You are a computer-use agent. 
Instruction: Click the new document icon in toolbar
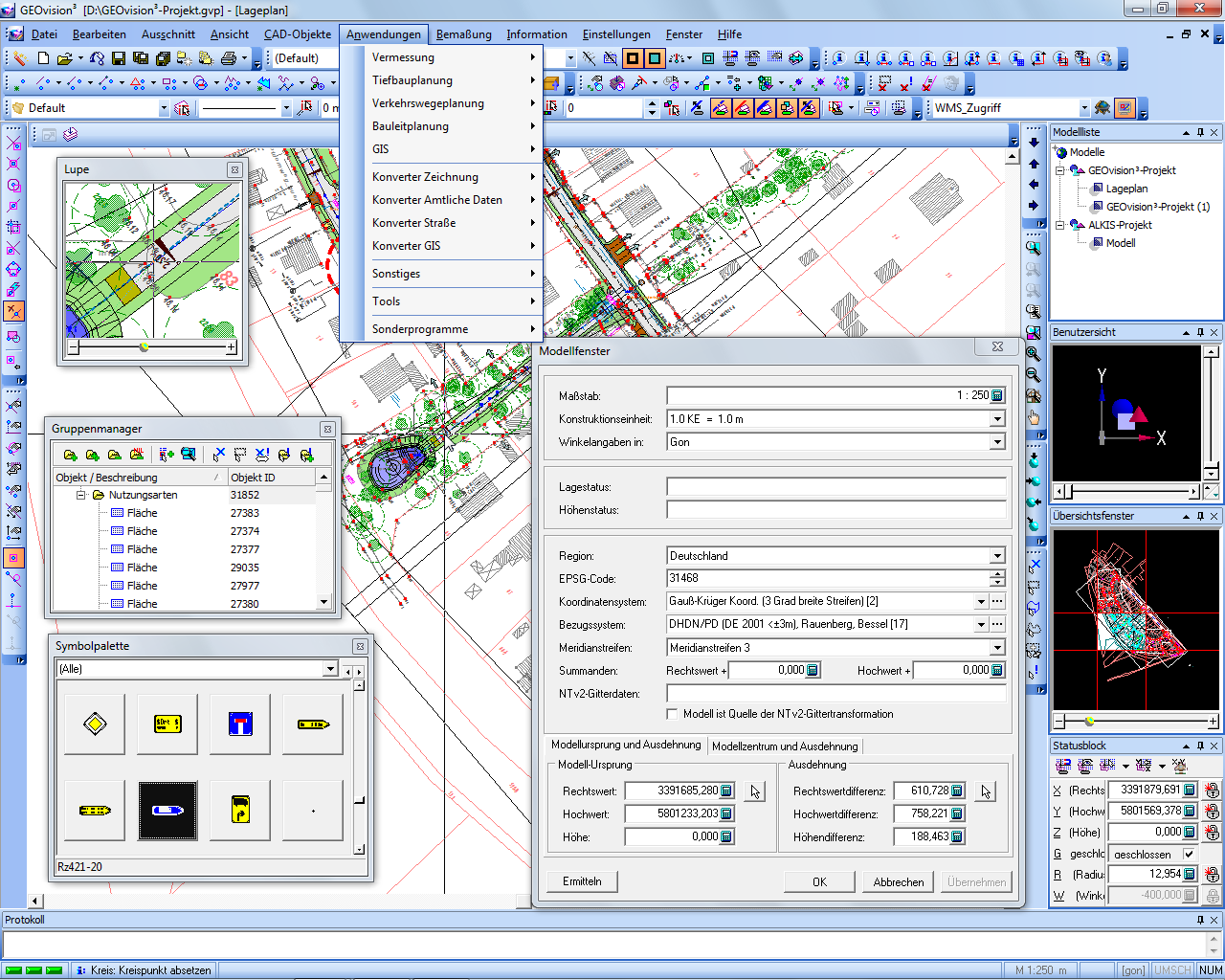[x=44, y=58]
